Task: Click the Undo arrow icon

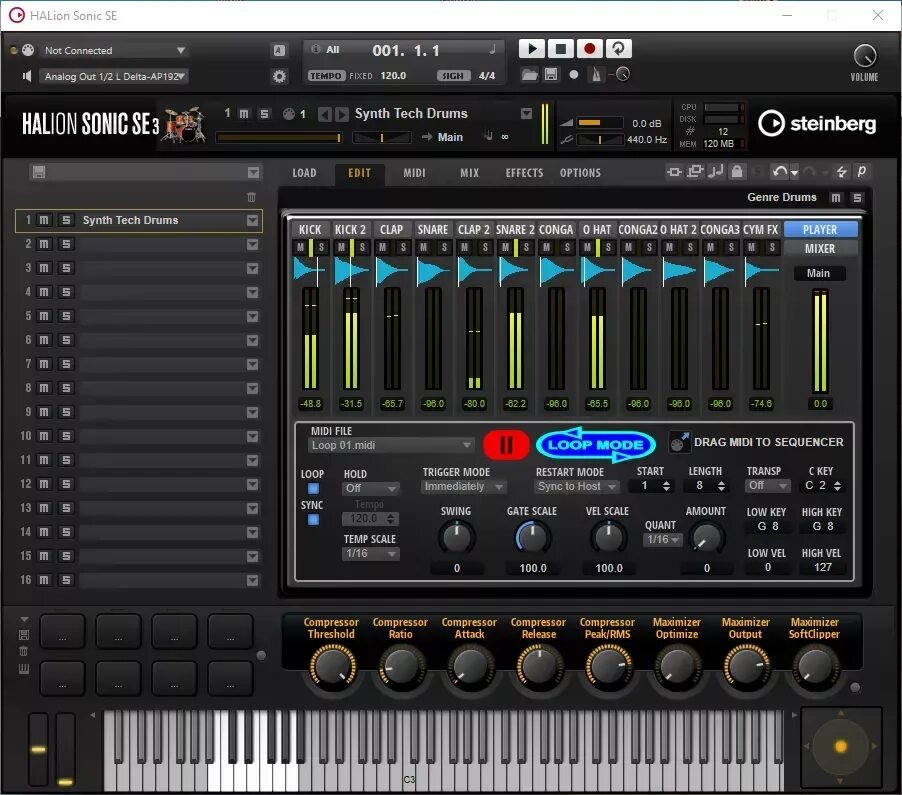Action: coord(779,171)
